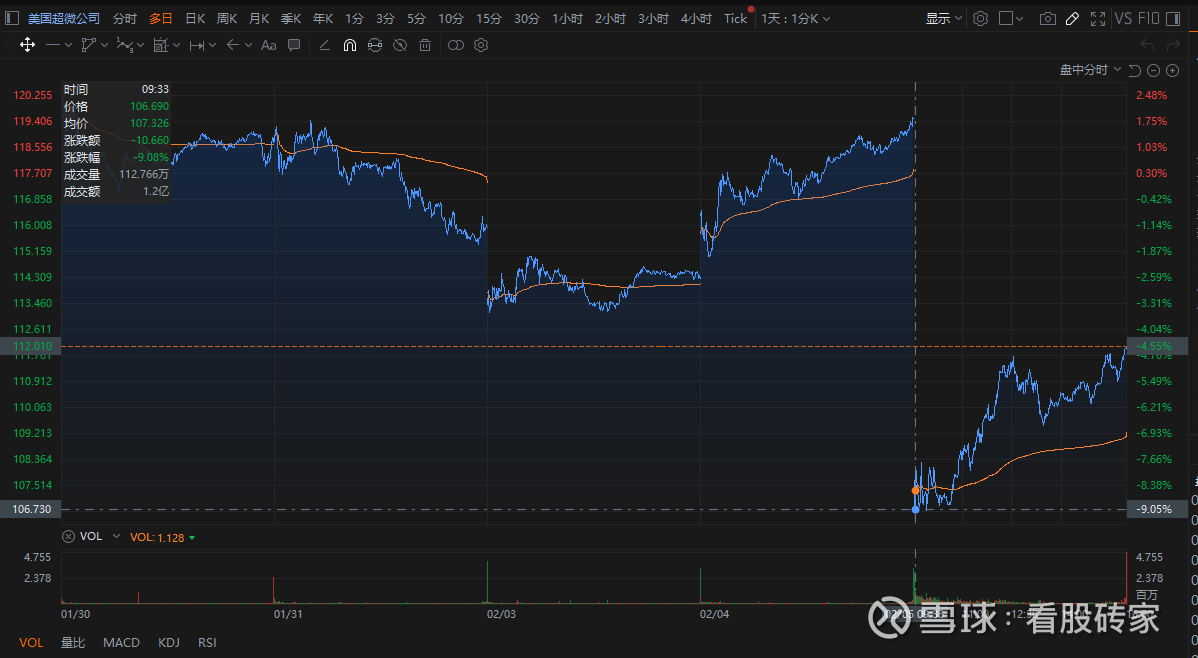Switch to 周K chart tab
1198x658 pixels.
coord(227,18)
